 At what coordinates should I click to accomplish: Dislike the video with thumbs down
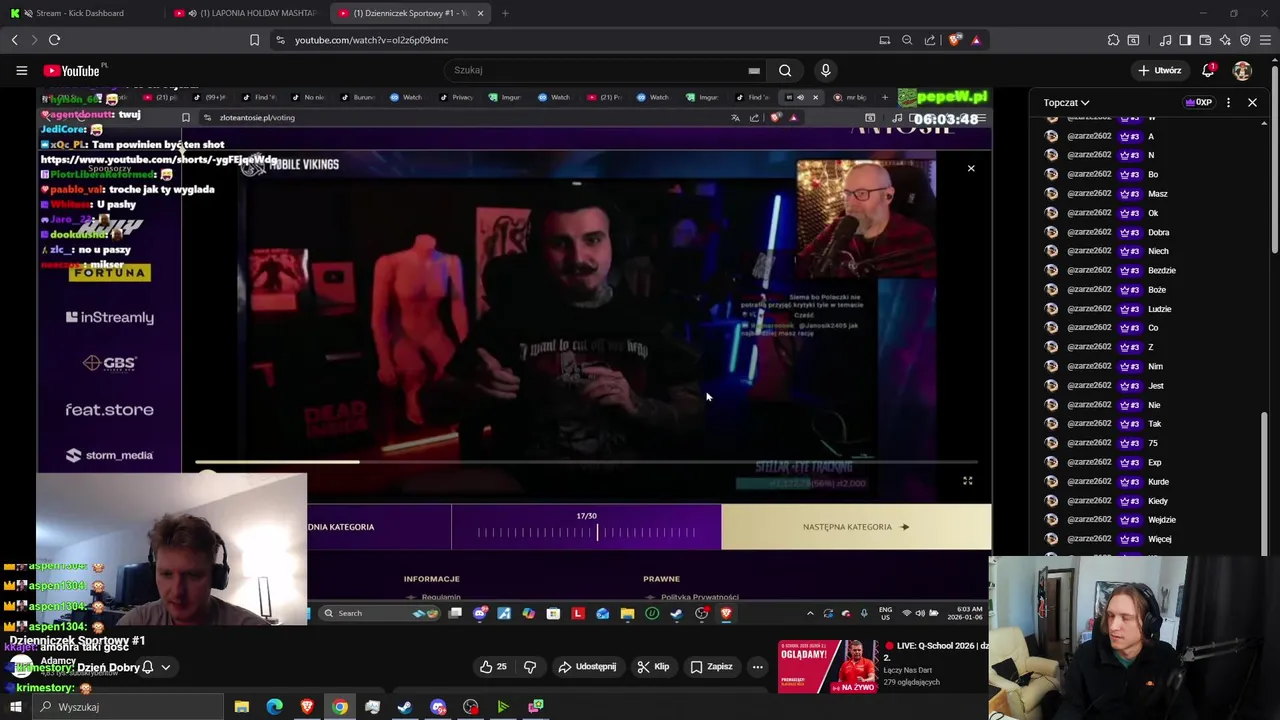531,667
